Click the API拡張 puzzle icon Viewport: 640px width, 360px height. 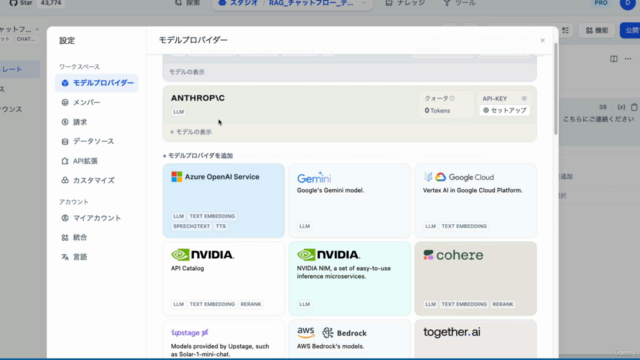(x=65, y=161)
